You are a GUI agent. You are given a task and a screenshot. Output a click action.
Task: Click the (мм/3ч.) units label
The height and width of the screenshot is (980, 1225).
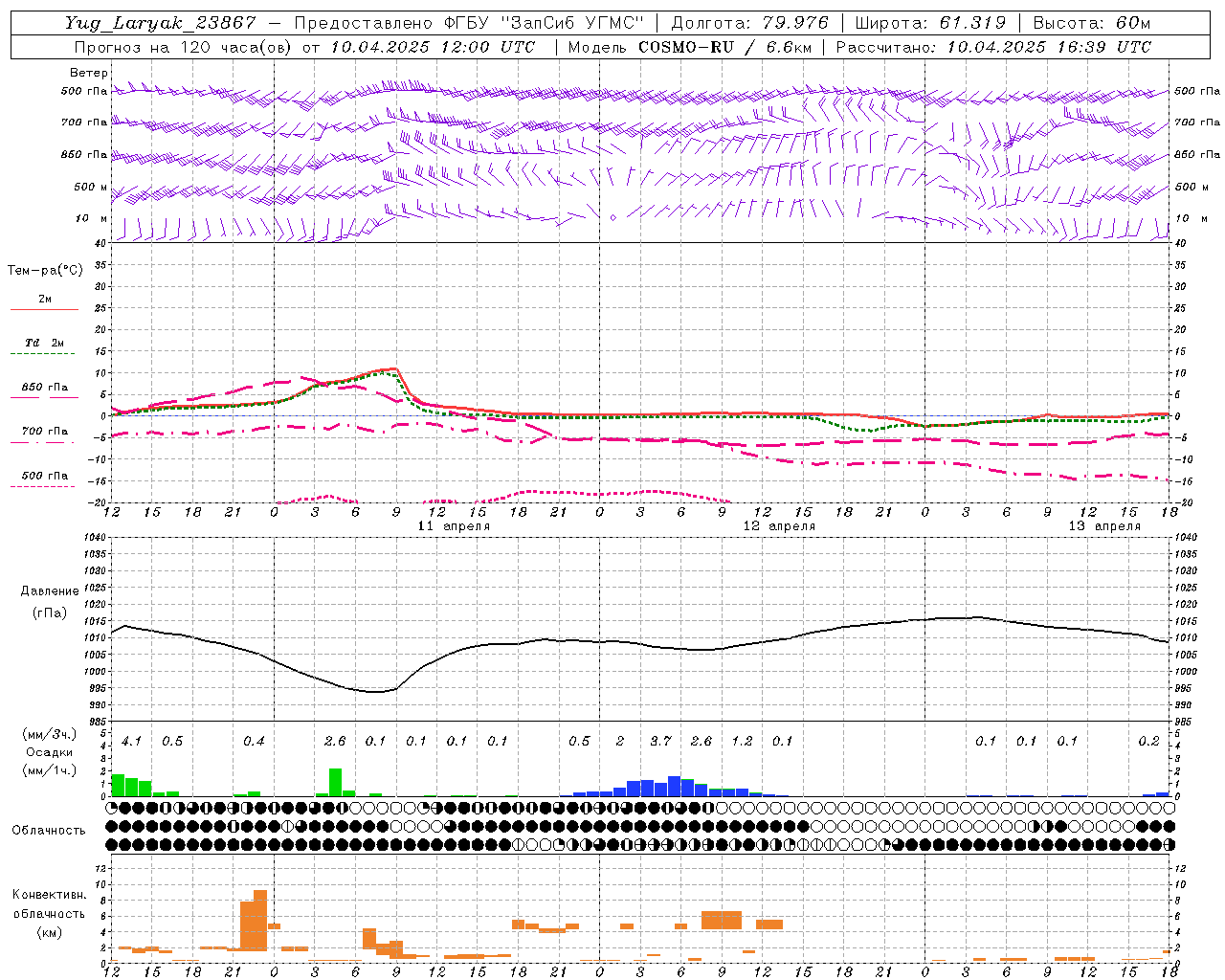tap(50, 735)
